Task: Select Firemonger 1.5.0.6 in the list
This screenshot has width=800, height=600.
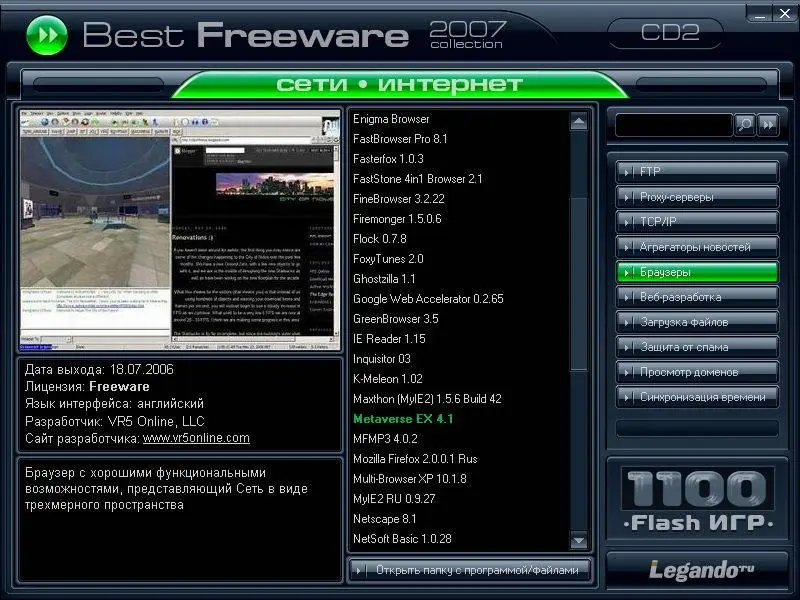Action: 397,219
